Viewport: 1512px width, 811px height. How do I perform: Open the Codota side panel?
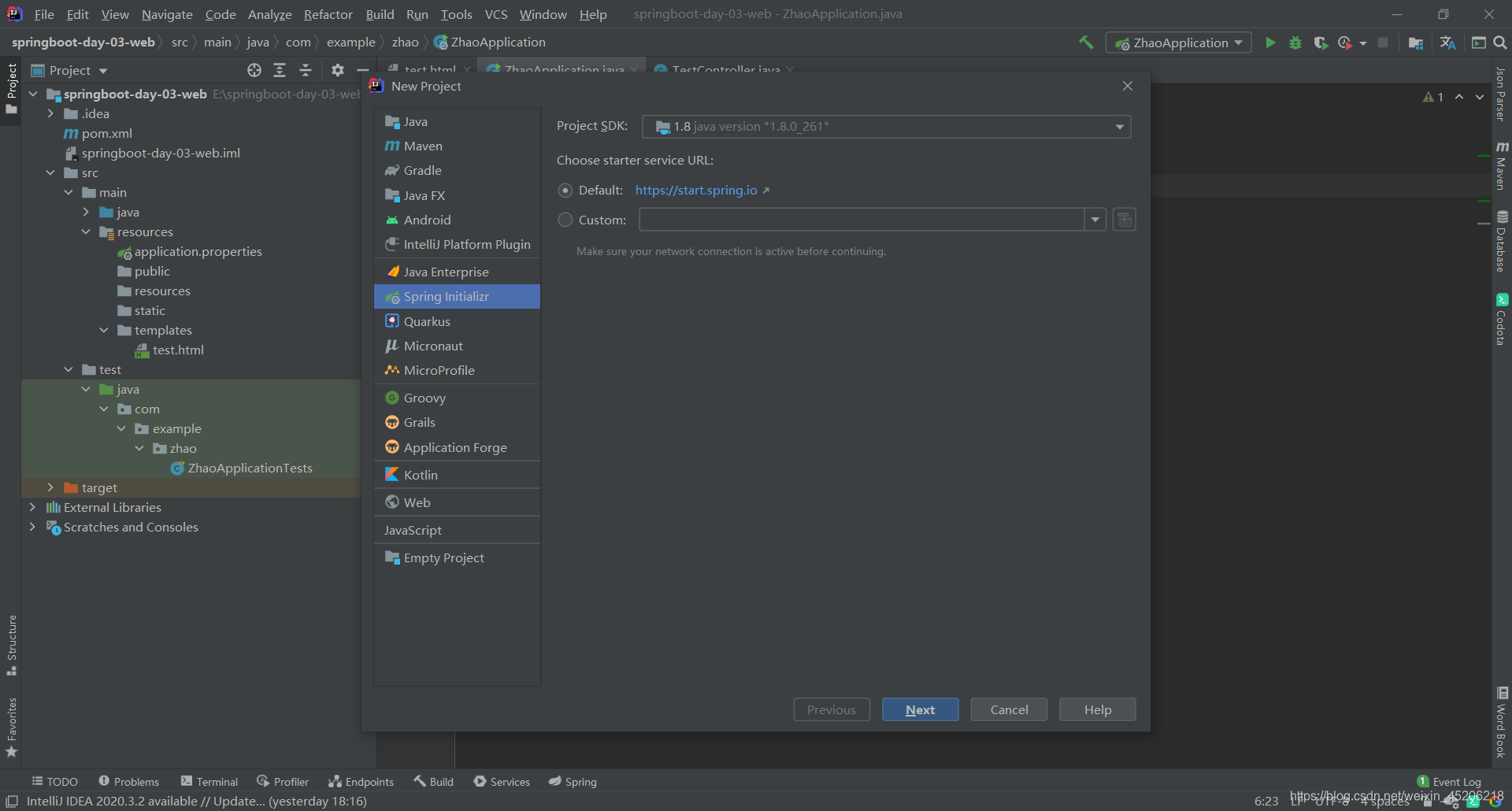click(x=1502, y=319)
